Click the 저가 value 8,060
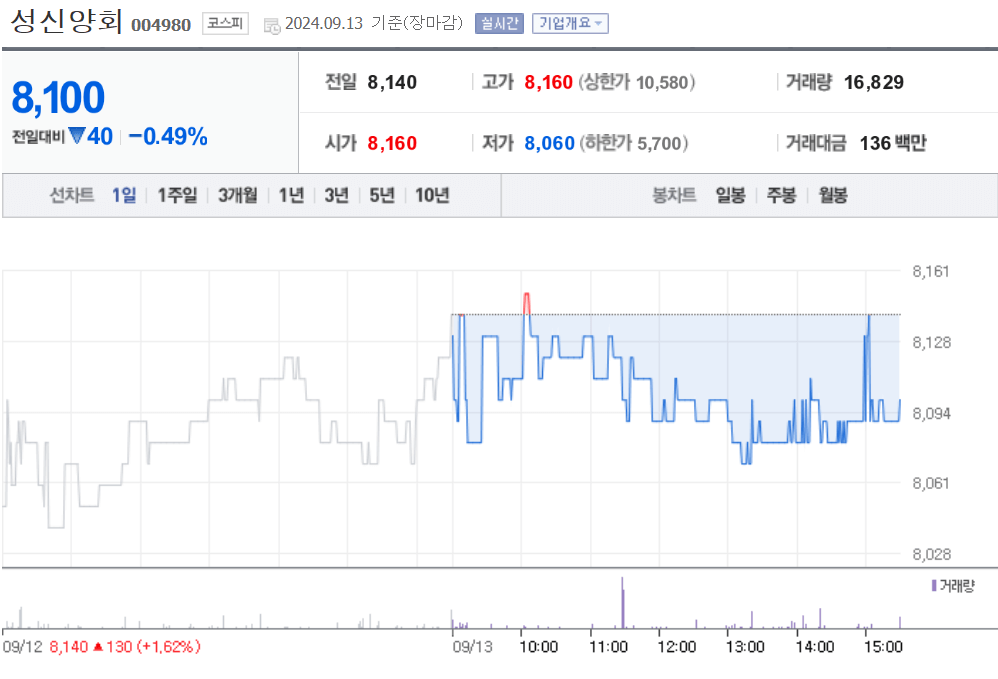Image resolution: width=998 pixels, height=679 pixels. click(x=549, y=143)
